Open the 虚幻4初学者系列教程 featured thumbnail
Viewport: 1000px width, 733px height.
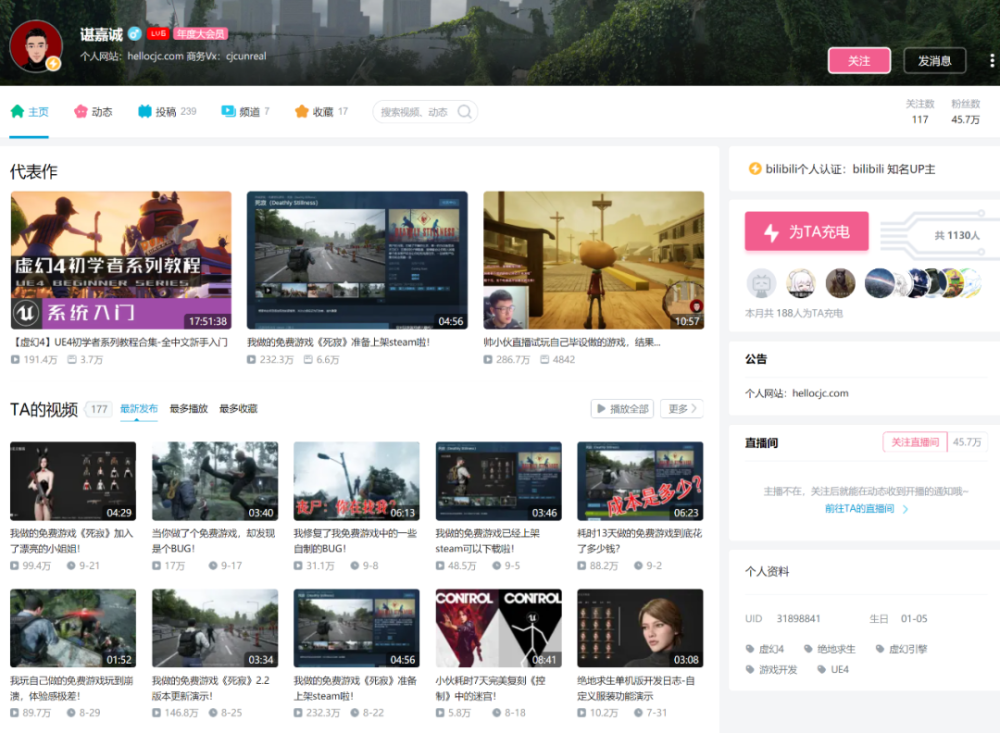point(121,260)
